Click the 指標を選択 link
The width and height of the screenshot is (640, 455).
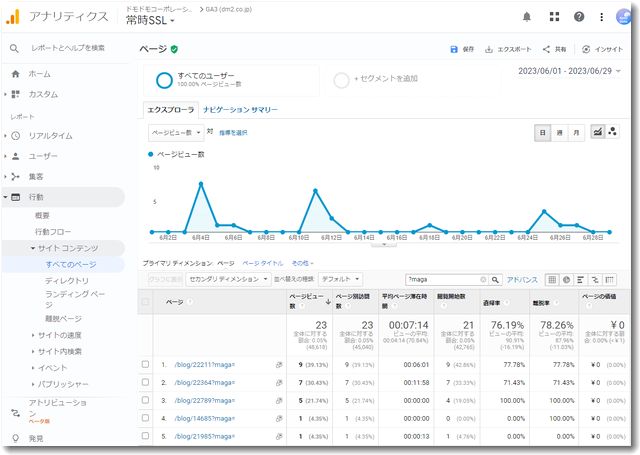[233, 133]
